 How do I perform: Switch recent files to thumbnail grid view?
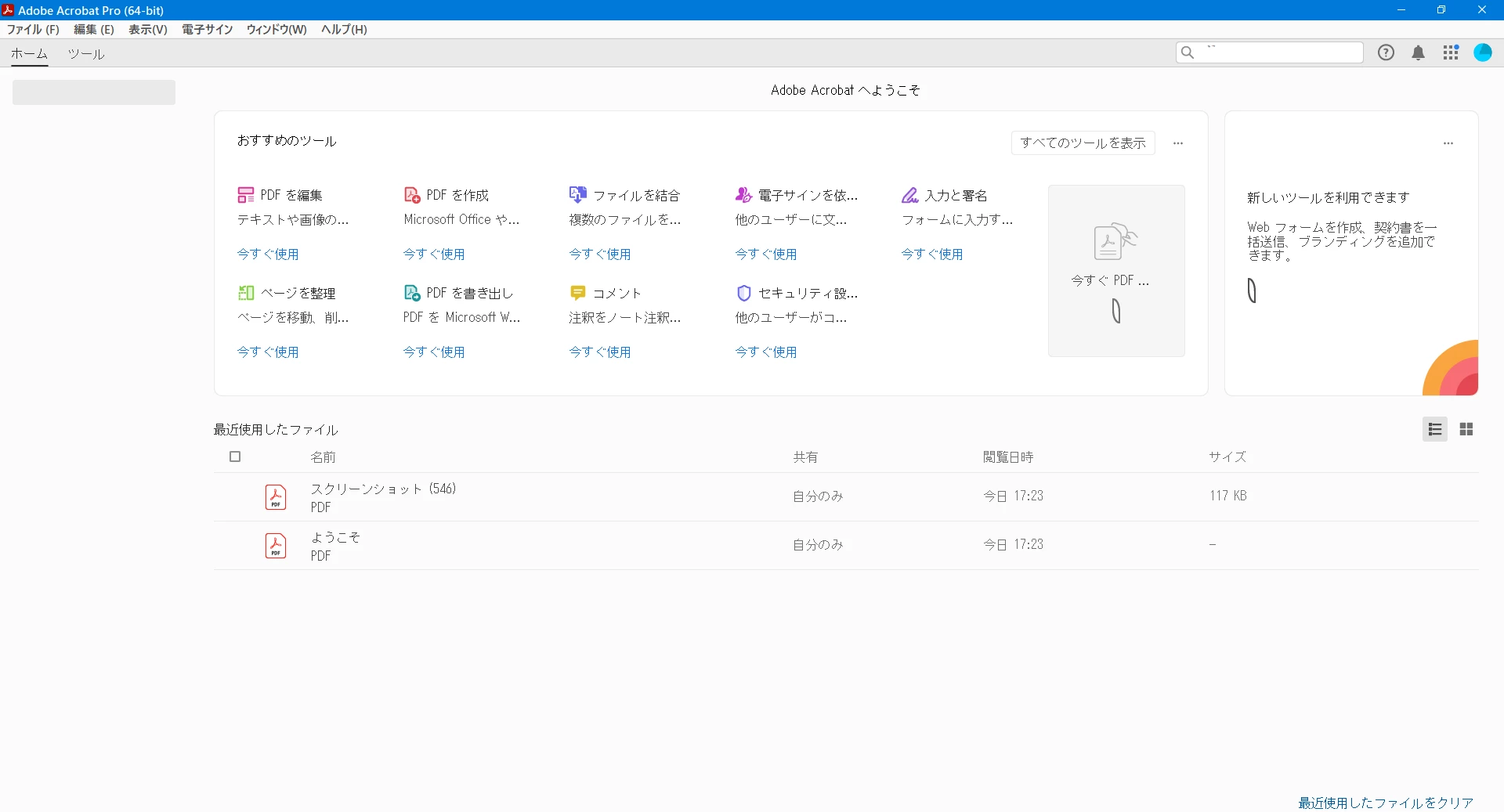[x=1466, y=429]
